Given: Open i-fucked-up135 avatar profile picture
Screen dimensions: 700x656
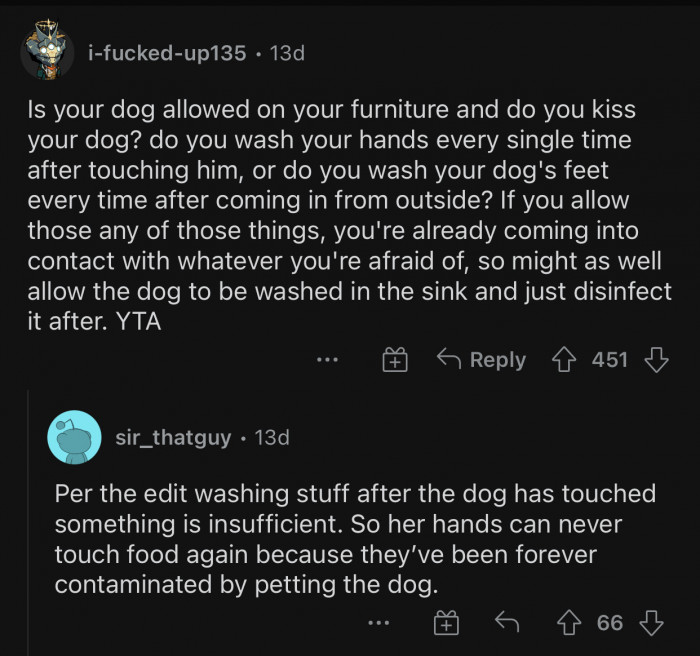Looking at the screenshot, I should click(x=46, y=52).
